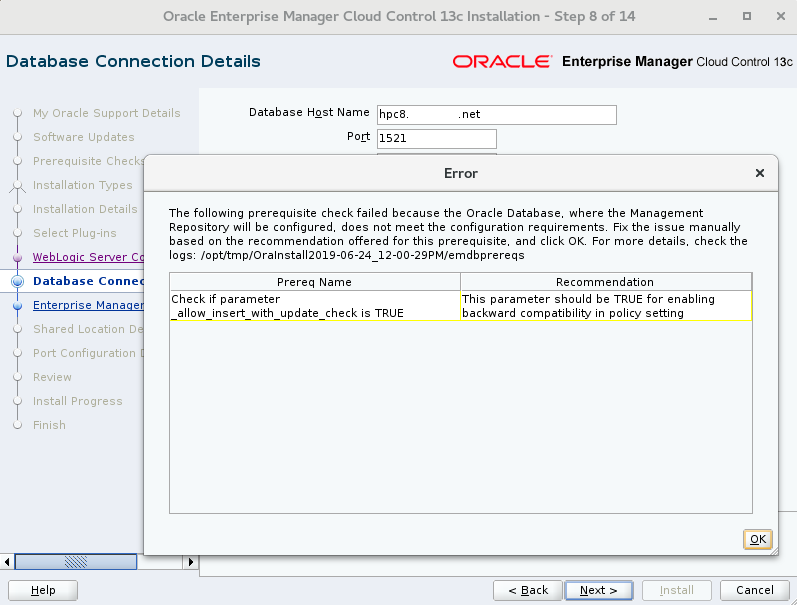Select the Install Progress step
The height and width of the screenshot is (605, 797).
tap(78, 401)
